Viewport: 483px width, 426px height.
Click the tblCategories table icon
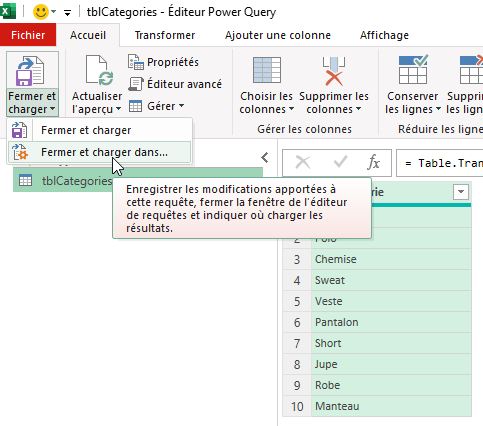pos(26,180)
